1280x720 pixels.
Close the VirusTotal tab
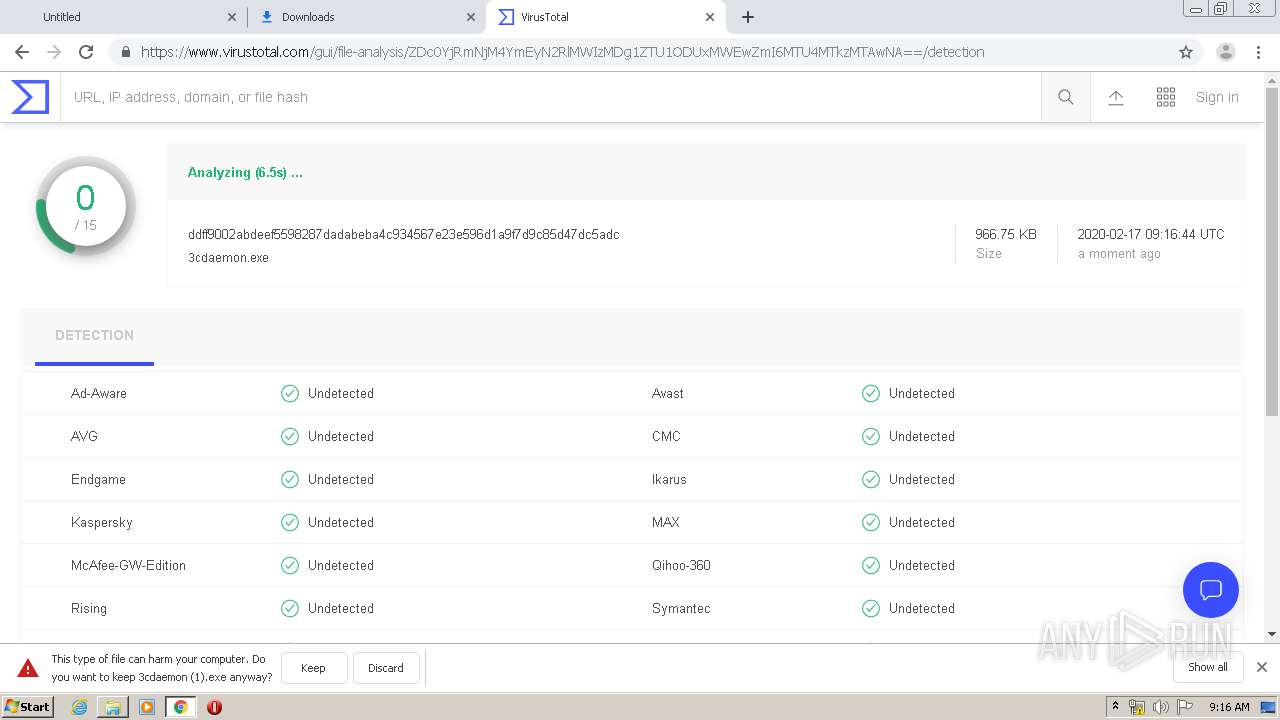click(x=710, y=17)
